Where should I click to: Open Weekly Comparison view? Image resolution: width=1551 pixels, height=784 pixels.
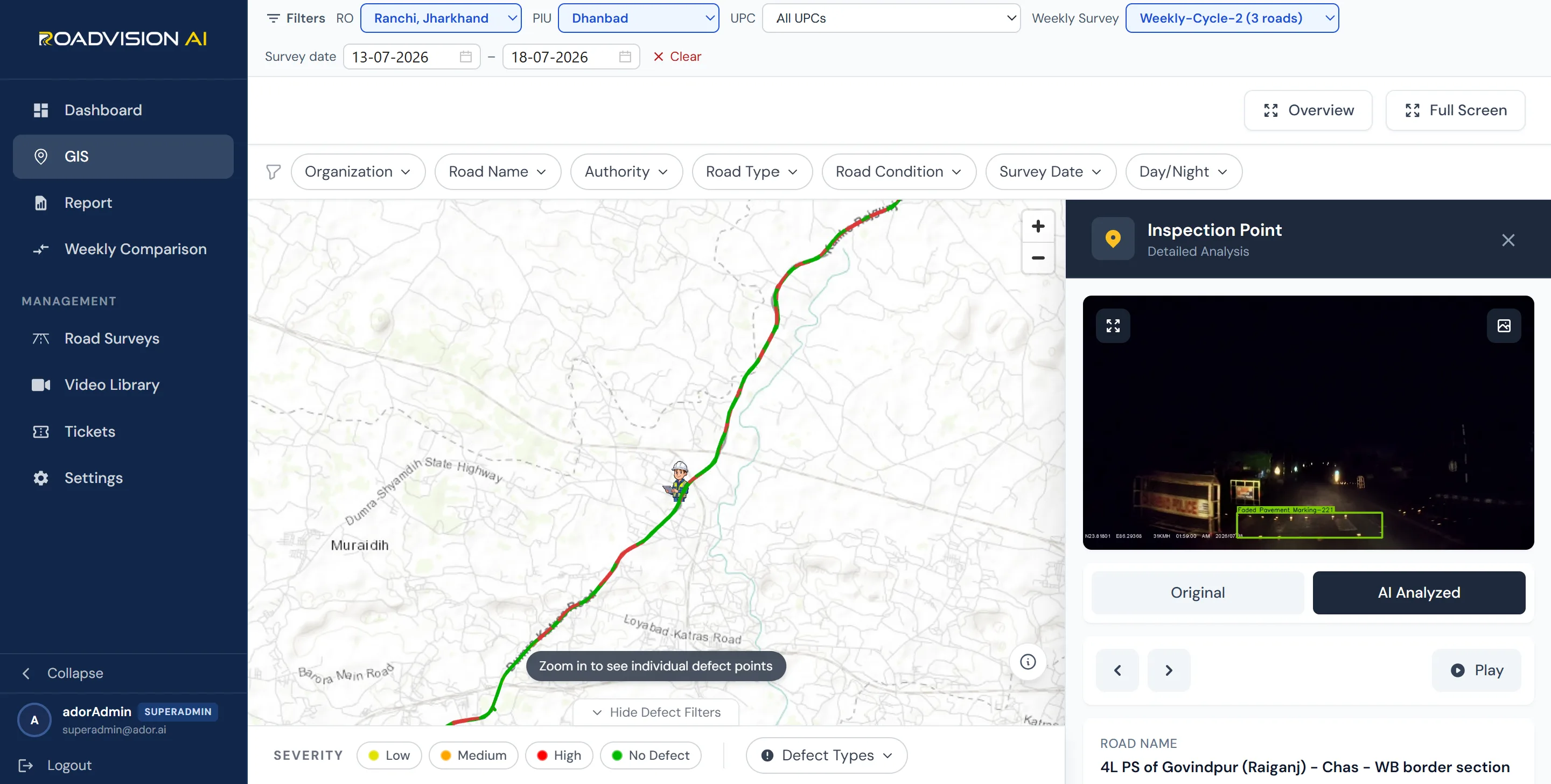click(x=123, y=249)
